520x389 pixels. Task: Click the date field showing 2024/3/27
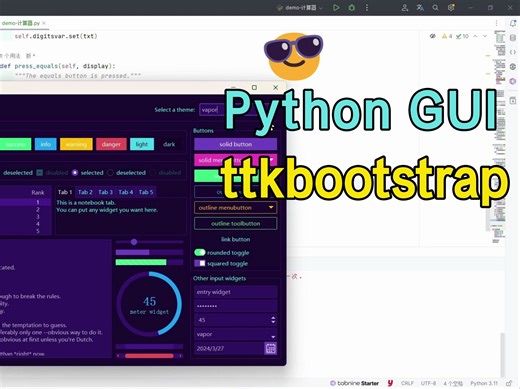(229, 348)
